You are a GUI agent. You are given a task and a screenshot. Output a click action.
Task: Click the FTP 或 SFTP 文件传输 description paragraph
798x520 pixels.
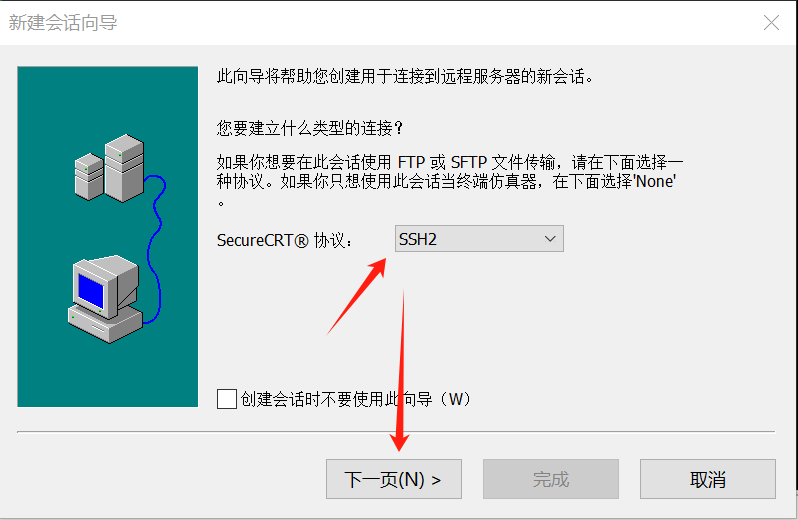(450, 181)
